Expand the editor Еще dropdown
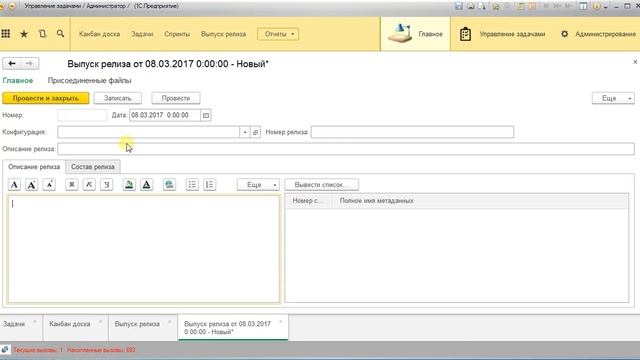Screen dimensions: 640x360 point(258,184)
